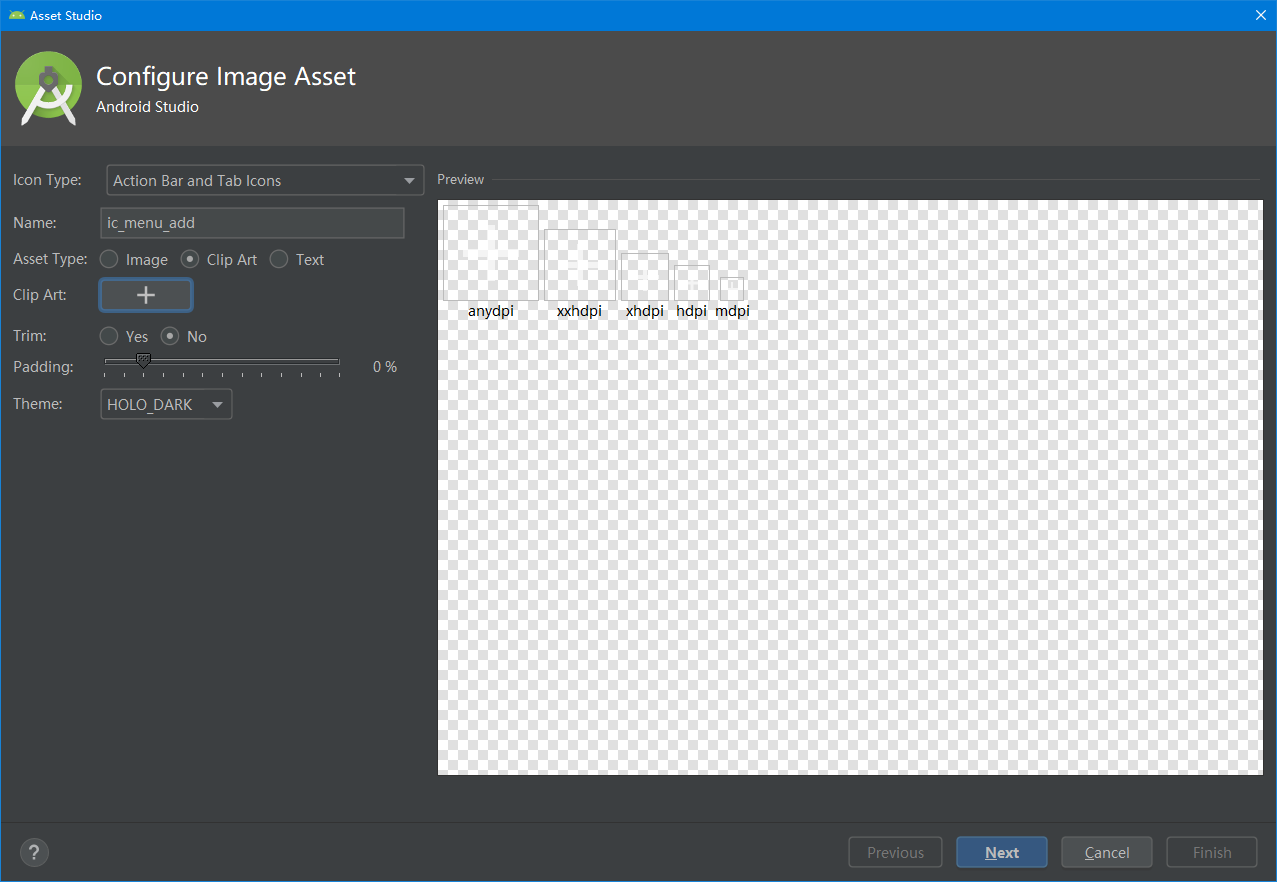Click the Android Studio logo in header
This screenshot has width=1277, height=882.
click(48, 89)
